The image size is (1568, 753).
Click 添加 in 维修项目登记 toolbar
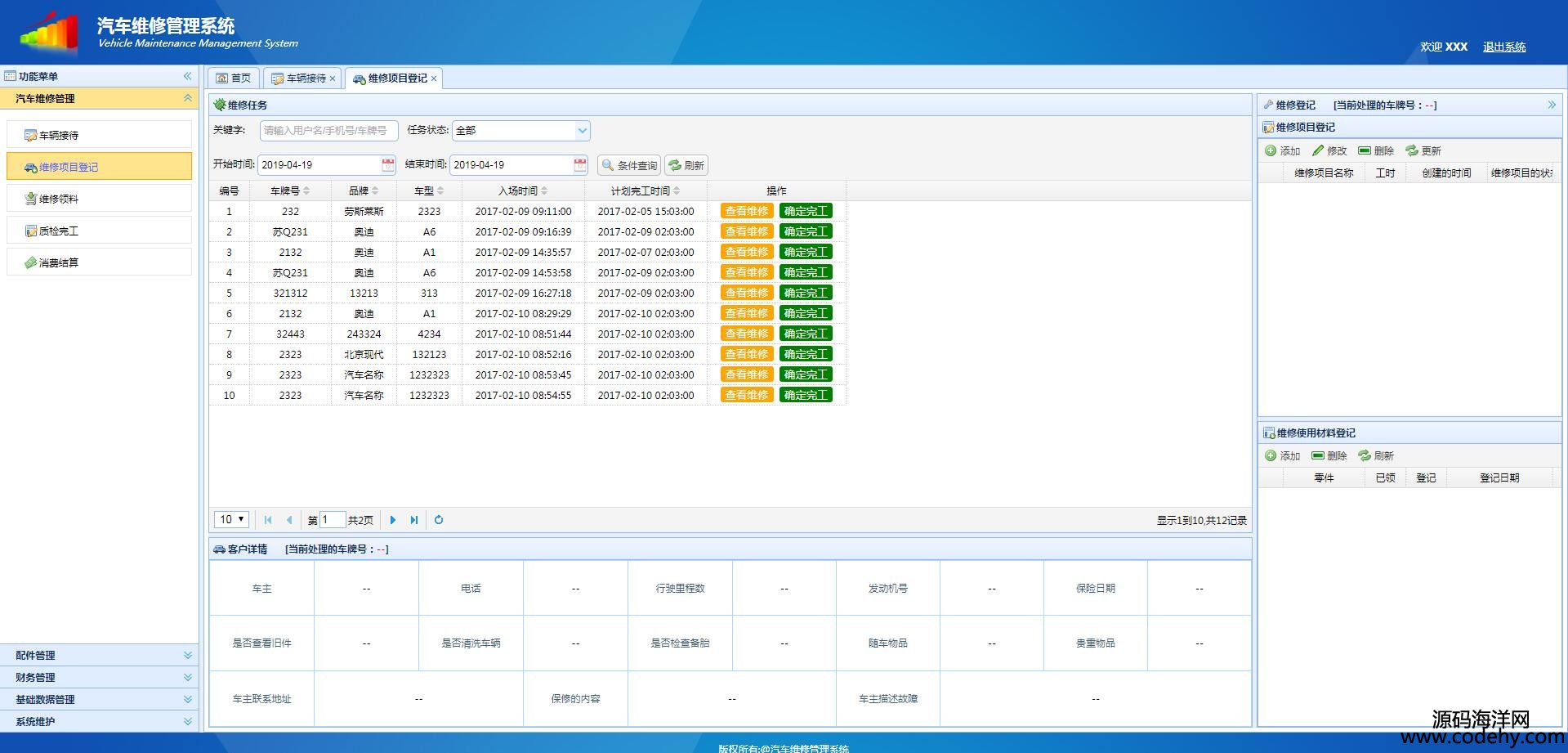click(1283, 151)
